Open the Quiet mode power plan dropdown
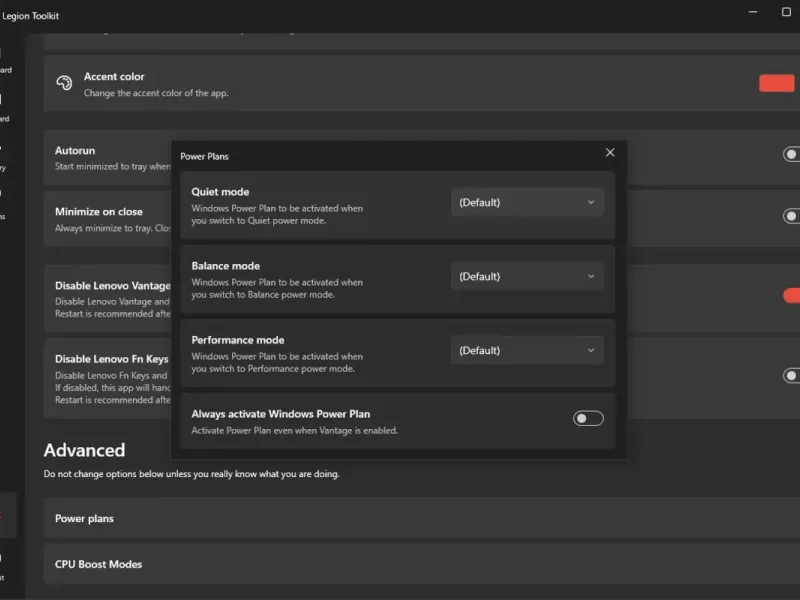This screenshot has height=600, width=800. [527, 203]
